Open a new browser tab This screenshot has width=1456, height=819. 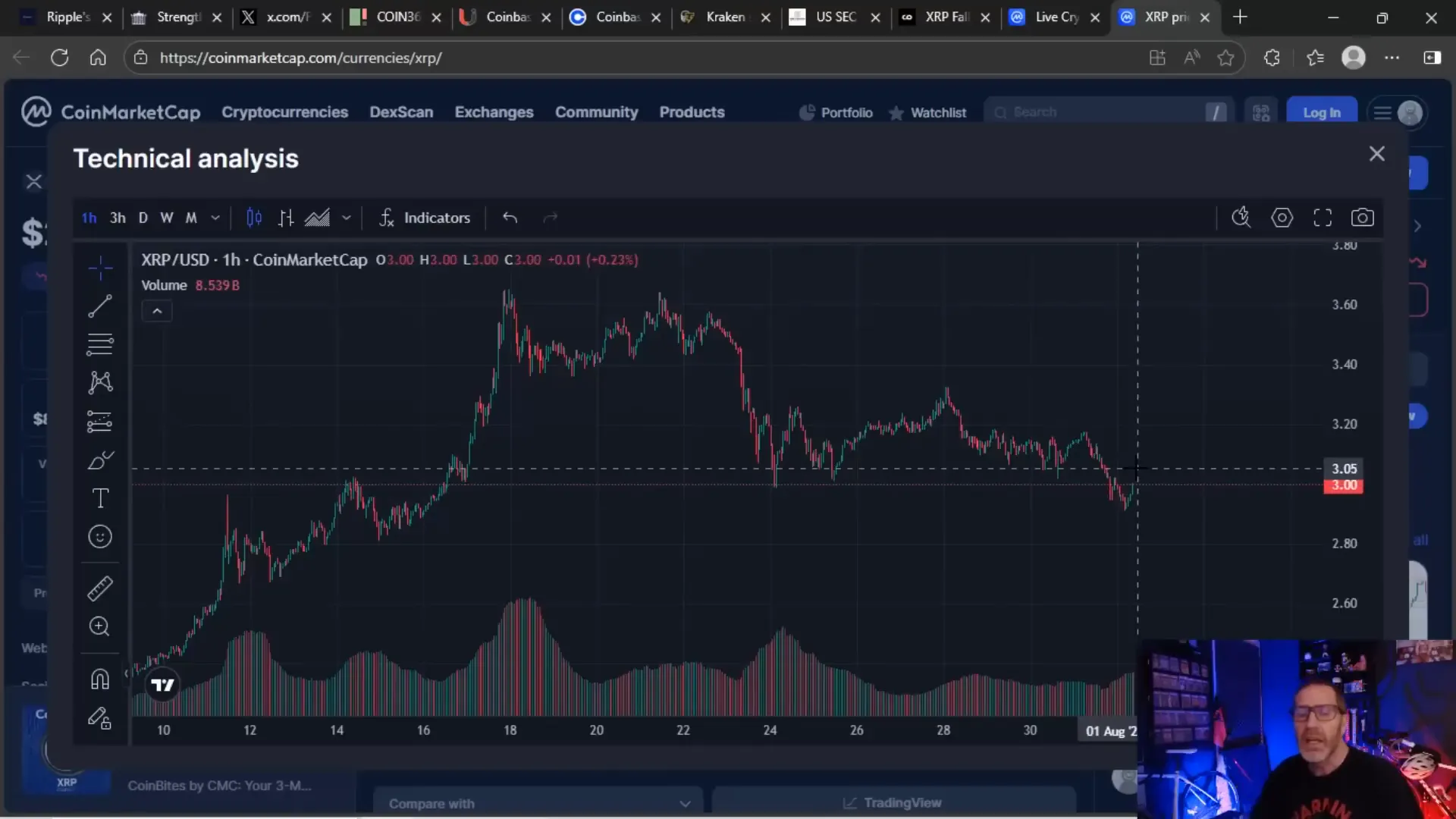[1241, 17]
